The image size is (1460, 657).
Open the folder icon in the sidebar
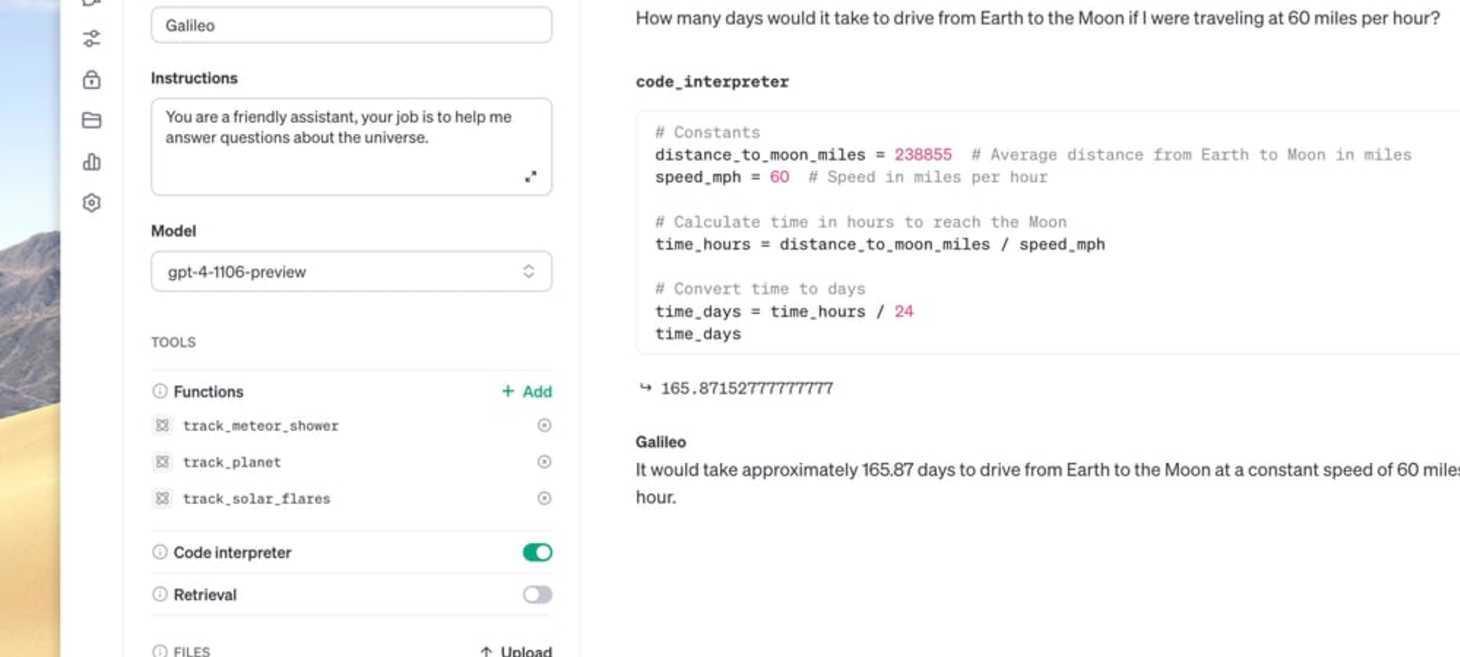[91, 120]
